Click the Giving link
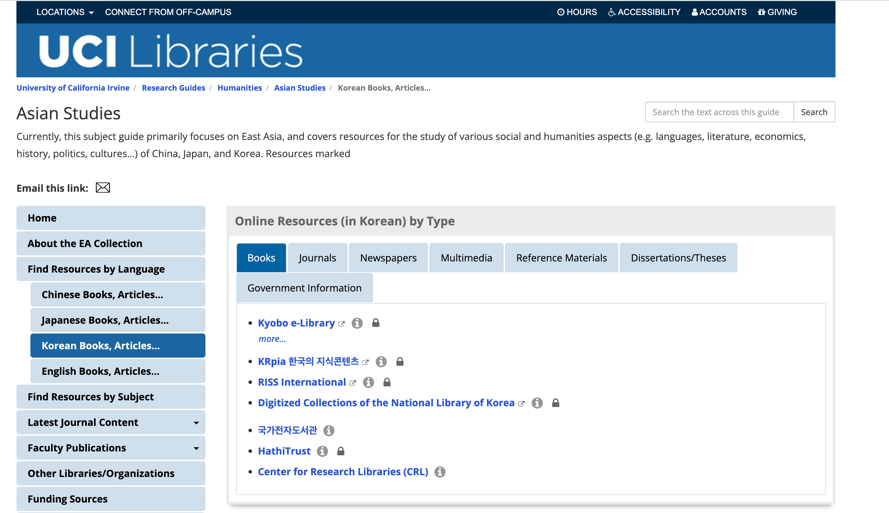This screenshot has width=889, height=513. [777, 12]
